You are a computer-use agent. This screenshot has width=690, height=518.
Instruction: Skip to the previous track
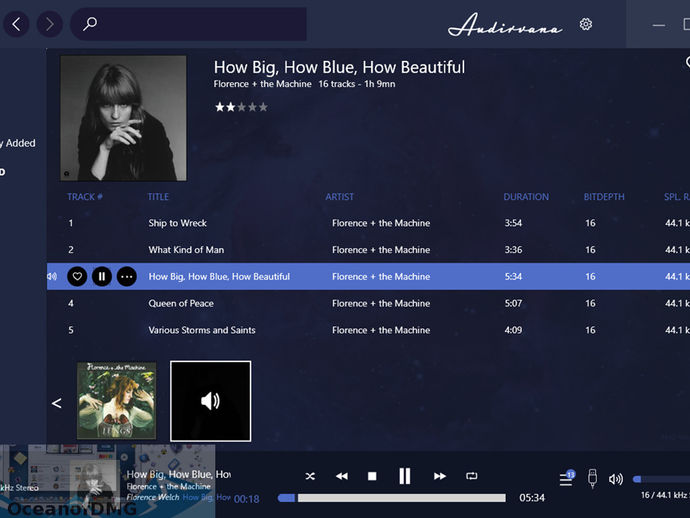click(341, 476)
